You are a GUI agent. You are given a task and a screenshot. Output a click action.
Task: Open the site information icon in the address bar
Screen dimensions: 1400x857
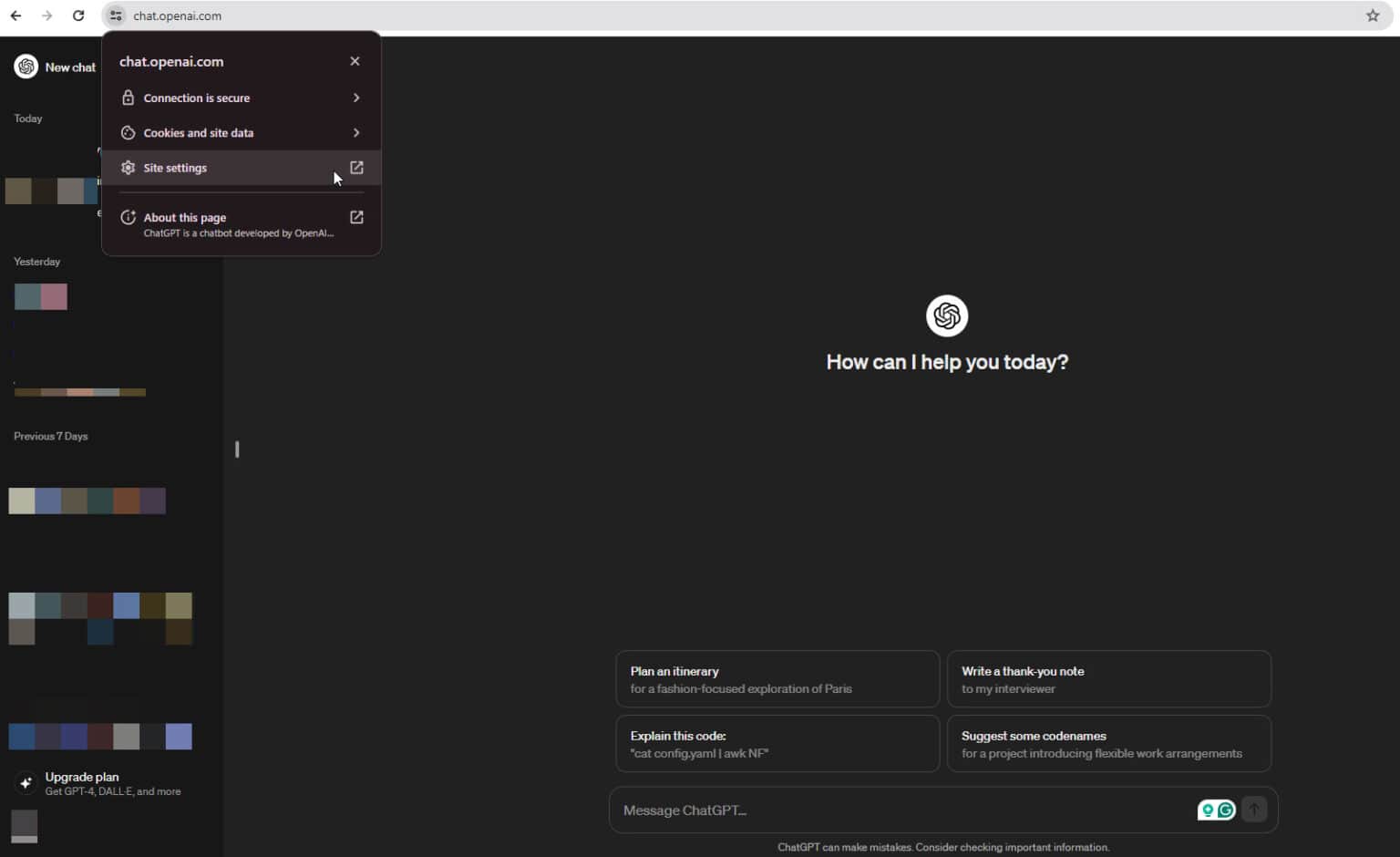(115, 15)
